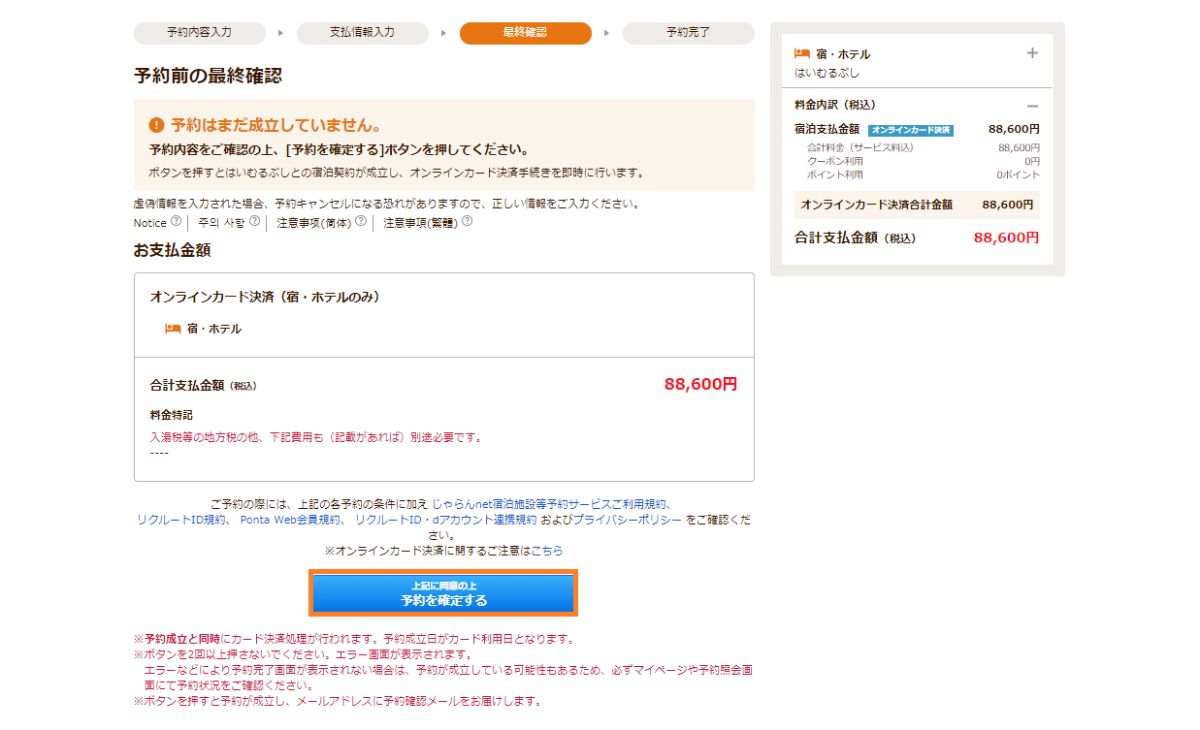This screenshot has width=1200, height=730.
Task: Click the はいむるぶし hotel name
Action: pos(826,73)
